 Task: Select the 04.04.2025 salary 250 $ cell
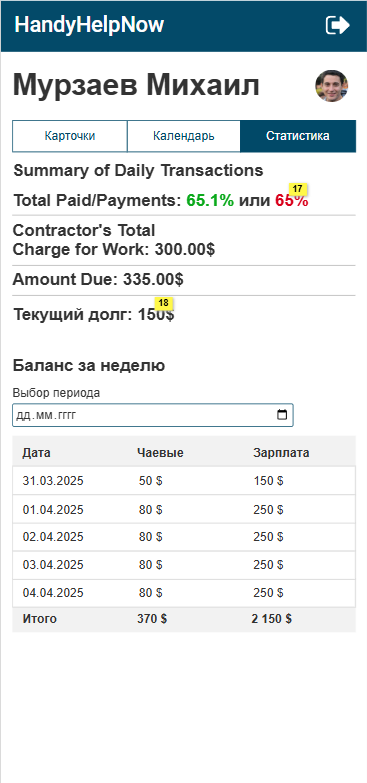pos(268,593)
